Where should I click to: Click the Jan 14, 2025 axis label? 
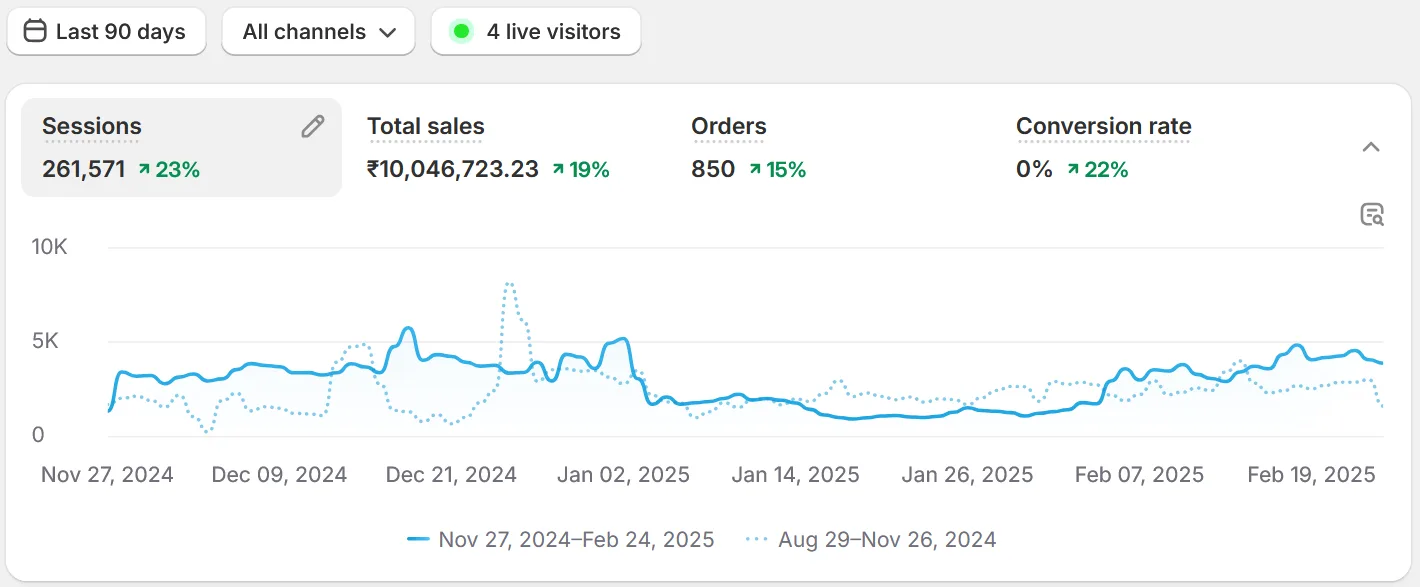click(795, 474)
